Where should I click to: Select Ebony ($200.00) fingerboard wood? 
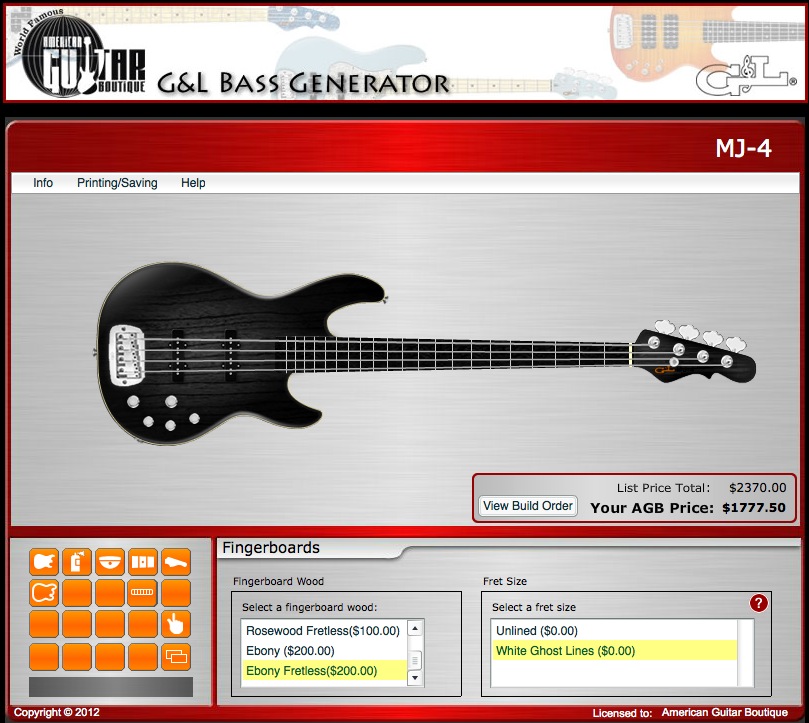[x=323, y=651]
